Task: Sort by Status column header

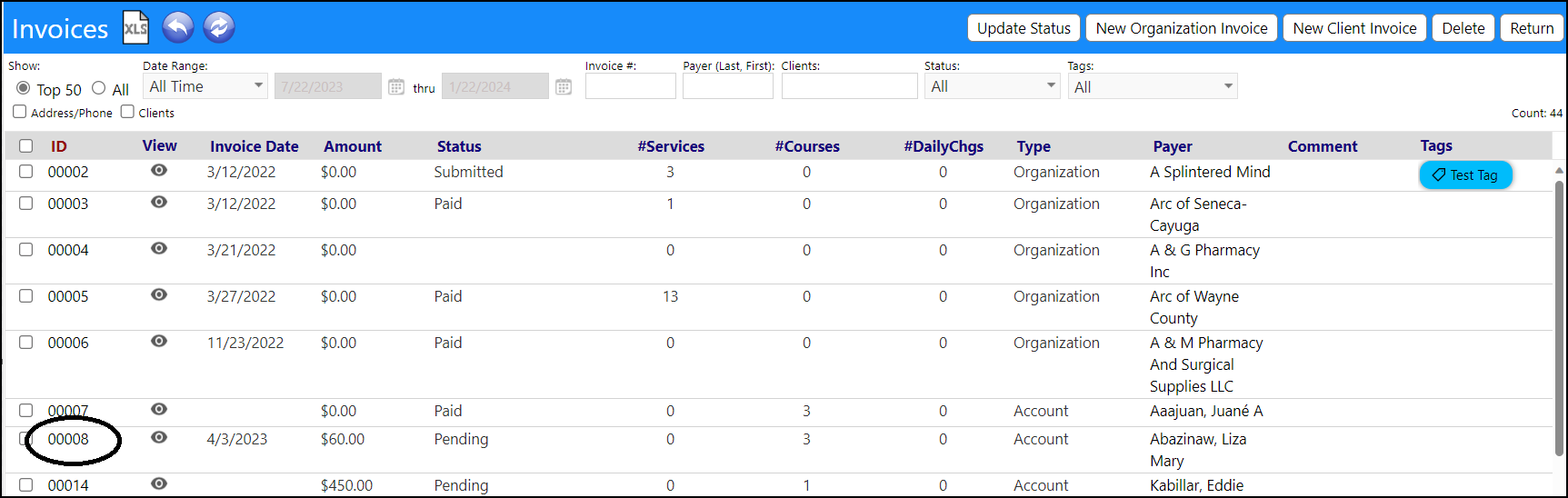Action: tap(459, 146)
